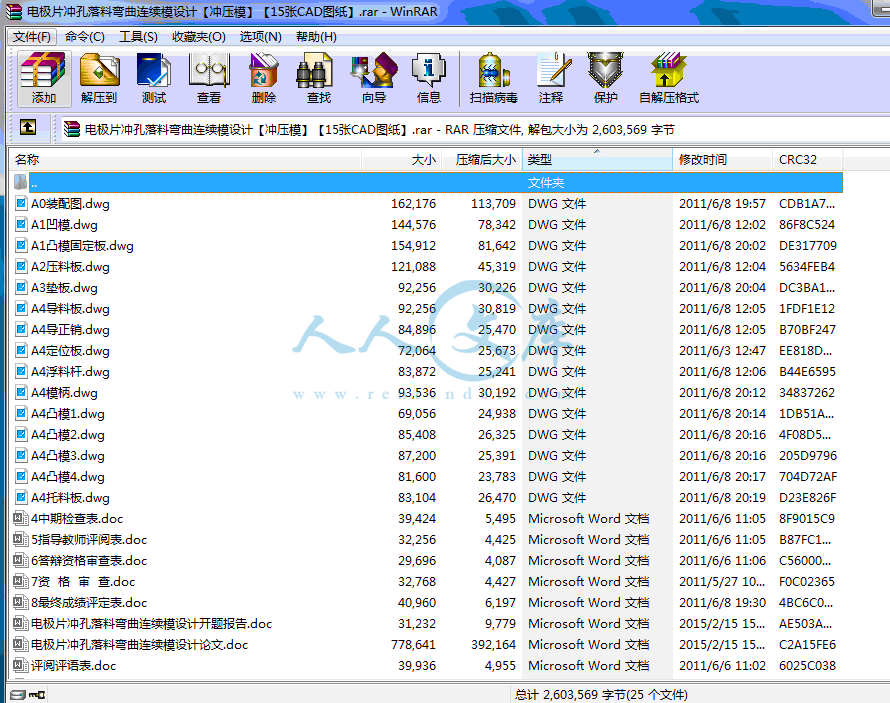Screen dimensions: 890x703
Task: Click the parent folder '..' icon
Action: coord(20,182)
